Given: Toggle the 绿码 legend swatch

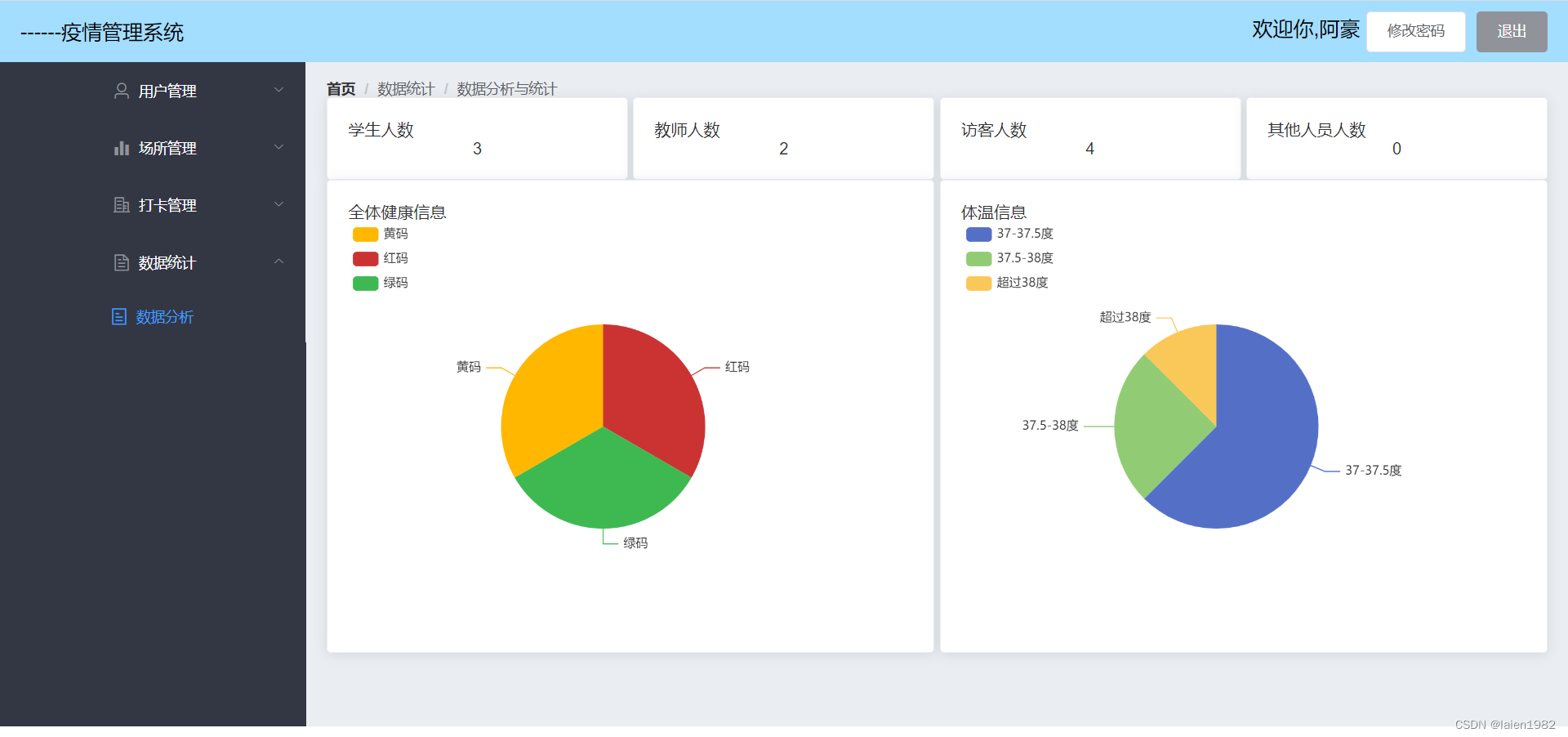Looking at the screenshot, I should coord(365,284).
